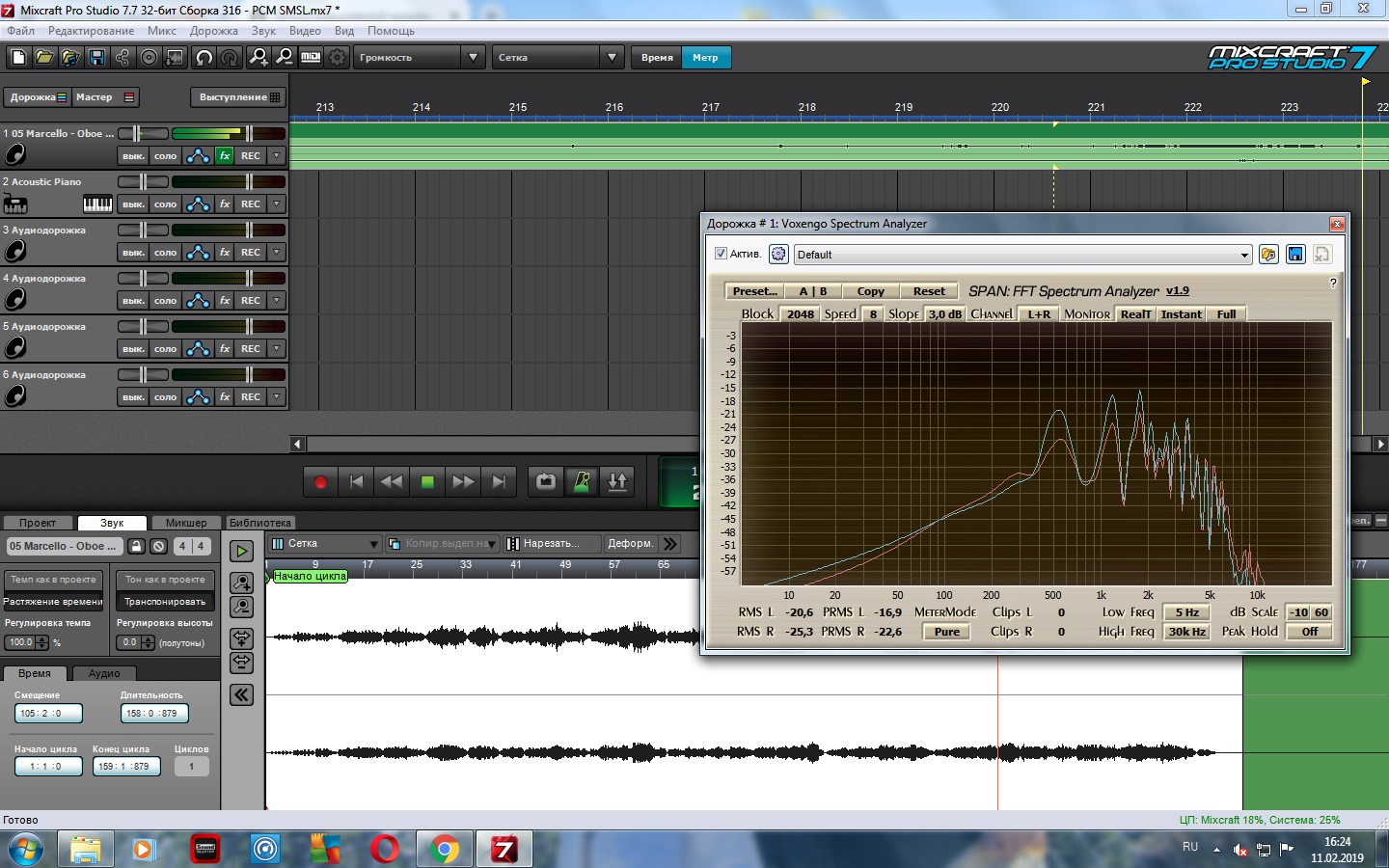
Task: Open preset file icon in the Voxengo window
Action: [x=1268, y=254]
